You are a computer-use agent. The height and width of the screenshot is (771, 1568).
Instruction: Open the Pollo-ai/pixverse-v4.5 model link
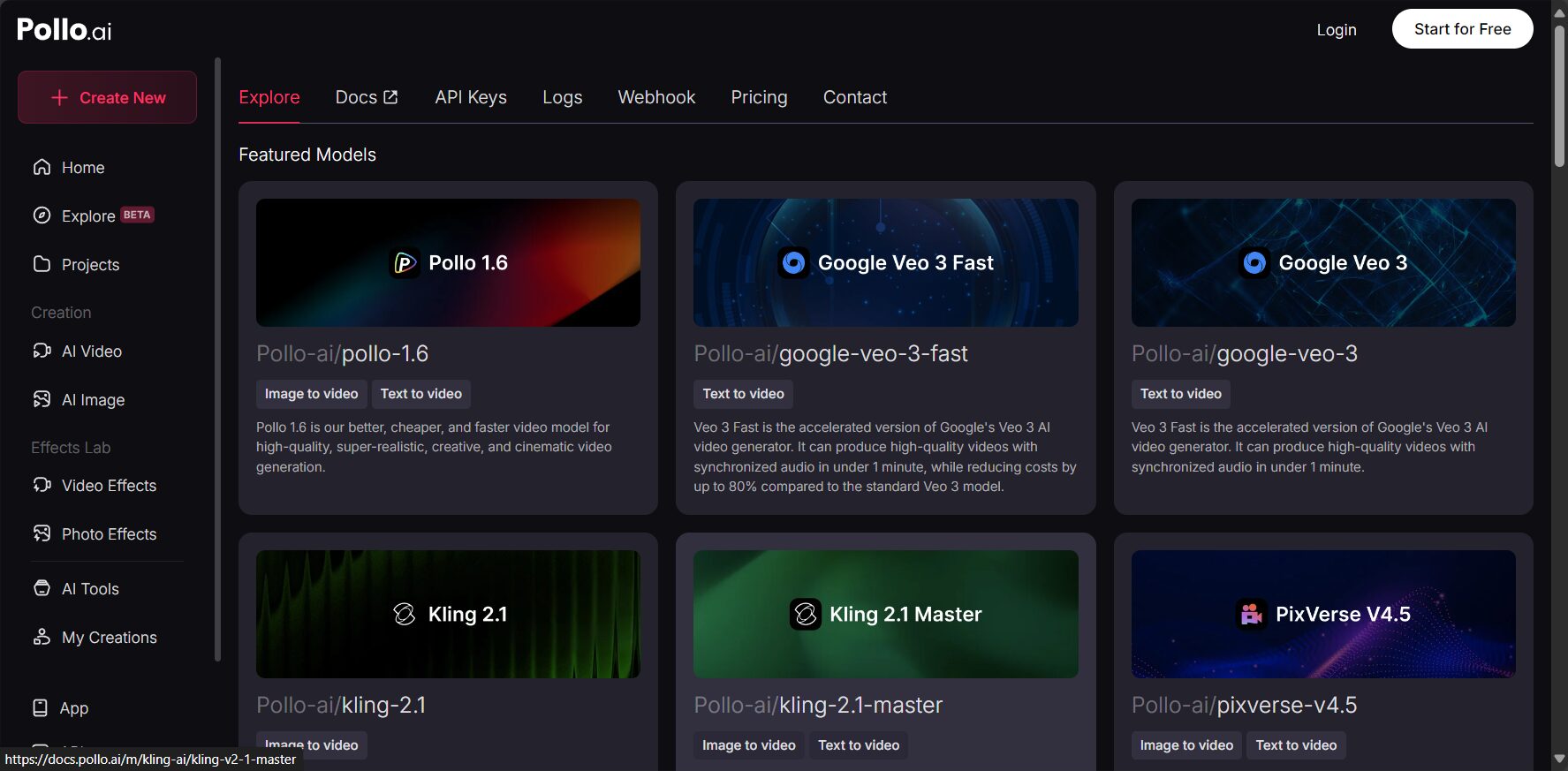(x=1244, y=705)
